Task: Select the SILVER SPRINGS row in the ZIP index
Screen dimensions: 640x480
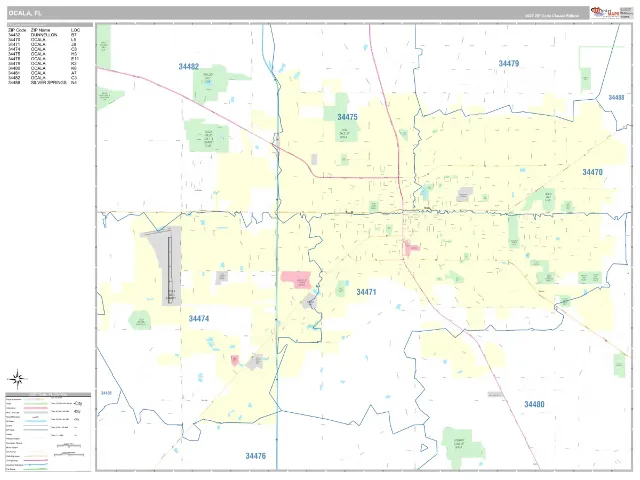Action: 44,82
